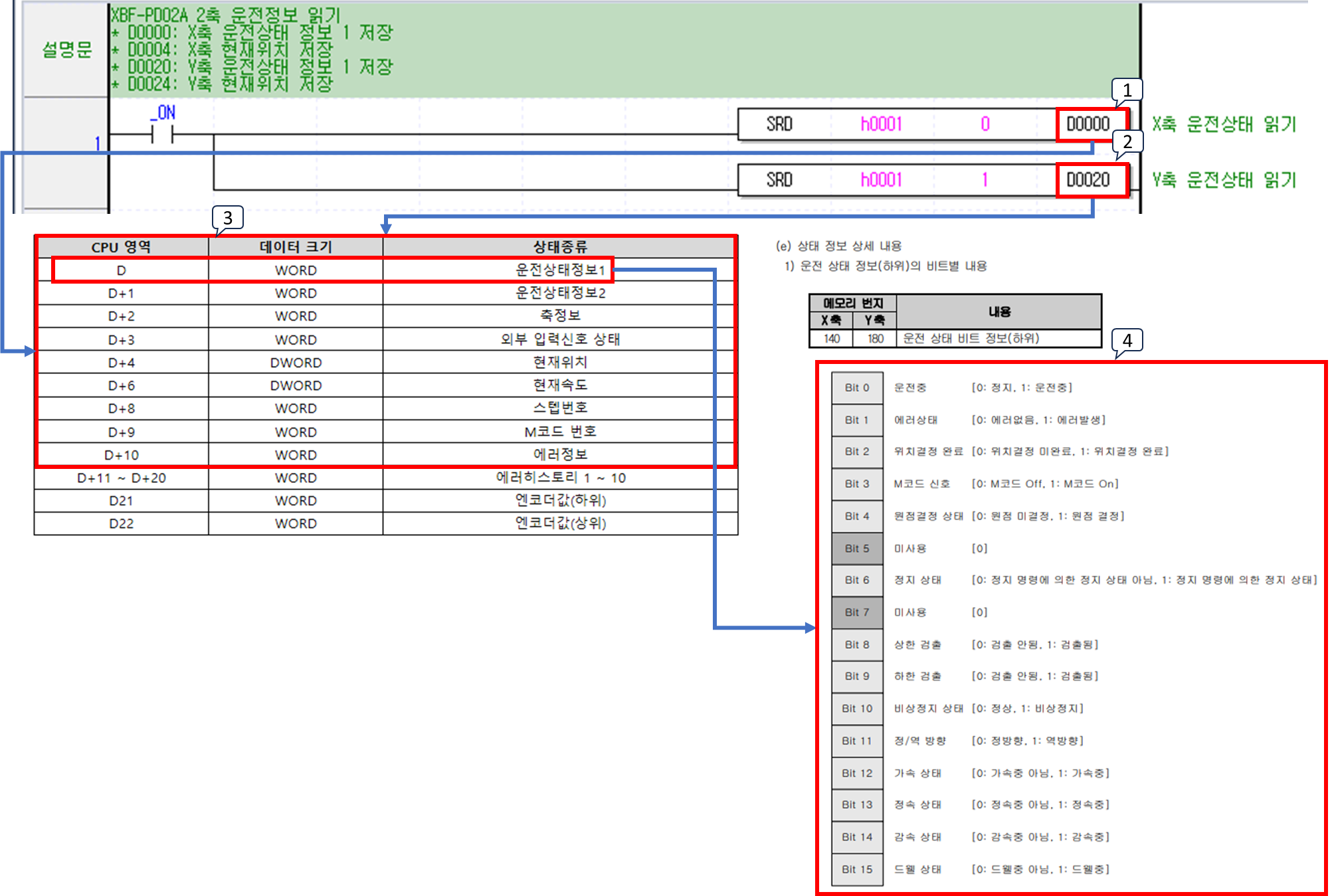Click callout badge number 3
Screen dimensions: 1332x896
pyautogui.click(x=228, y=217)
